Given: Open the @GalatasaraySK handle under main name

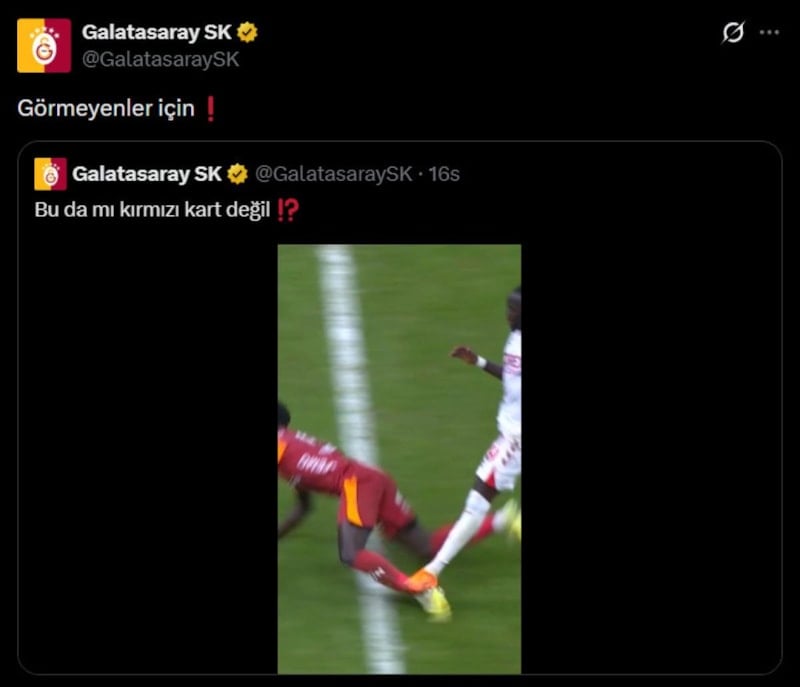Looking at the screenshot, I should [161, 59].
